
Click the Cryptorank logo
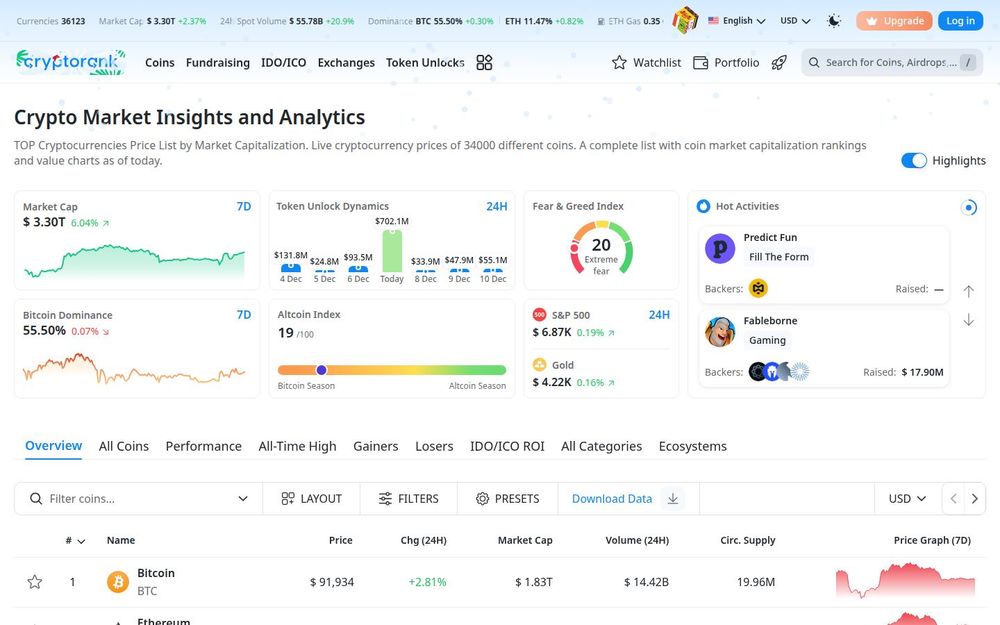(71, 62)
